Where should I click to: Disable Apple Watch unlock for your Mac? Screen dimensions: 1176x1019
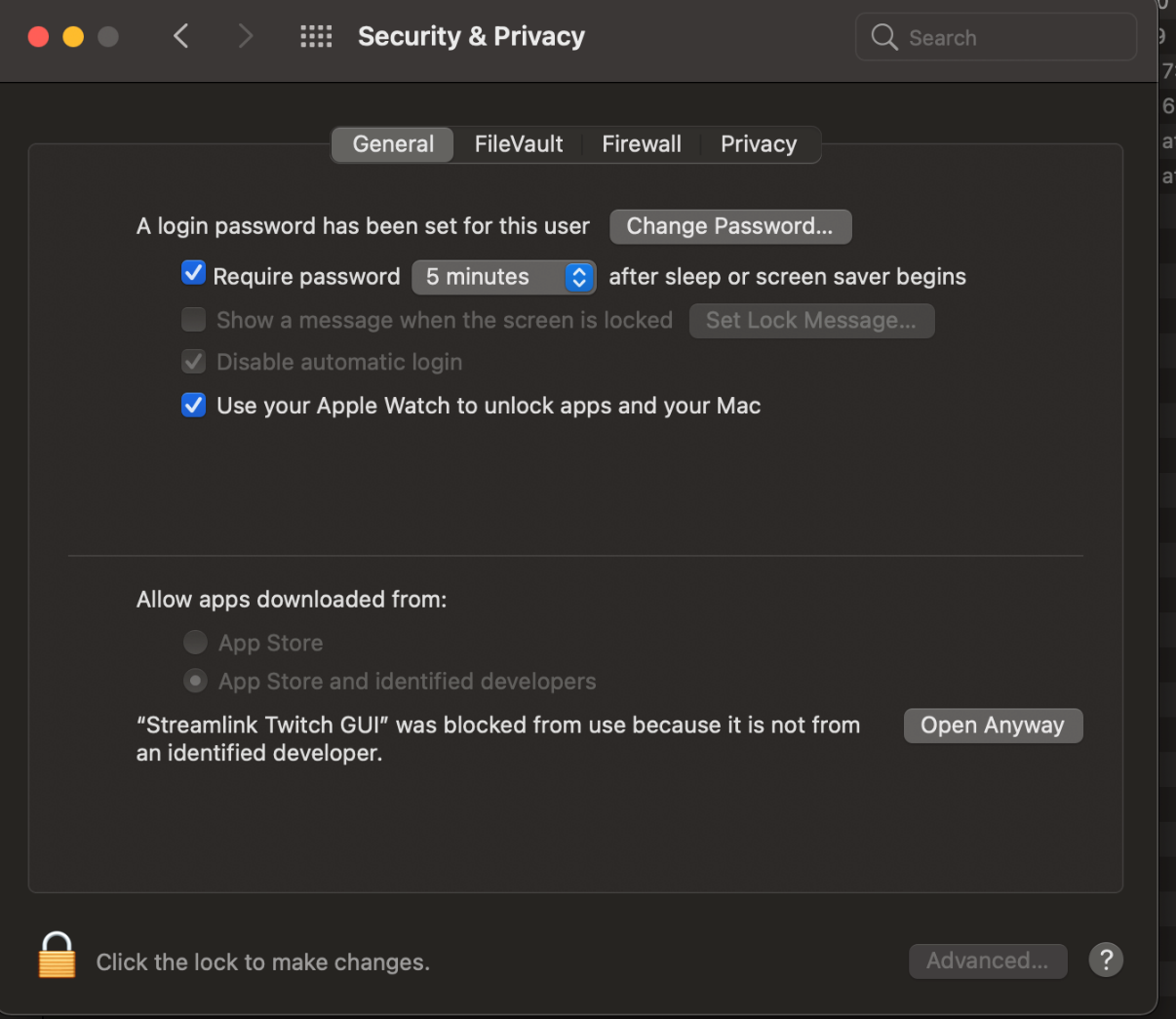(193, 405)
